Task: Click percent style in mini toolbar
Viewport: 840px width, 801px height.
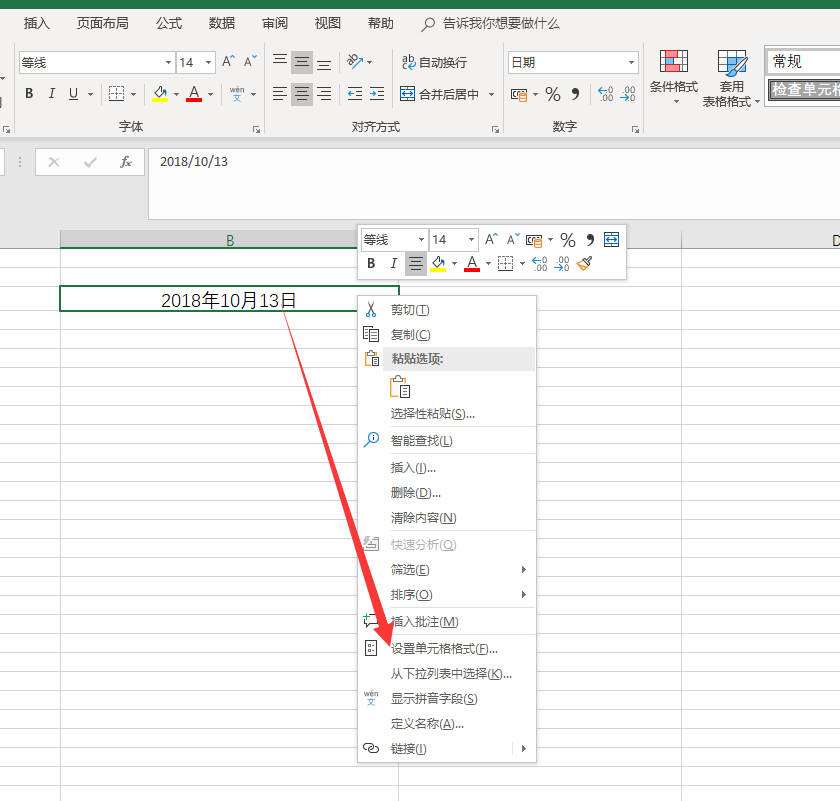Action: (568, 239)
